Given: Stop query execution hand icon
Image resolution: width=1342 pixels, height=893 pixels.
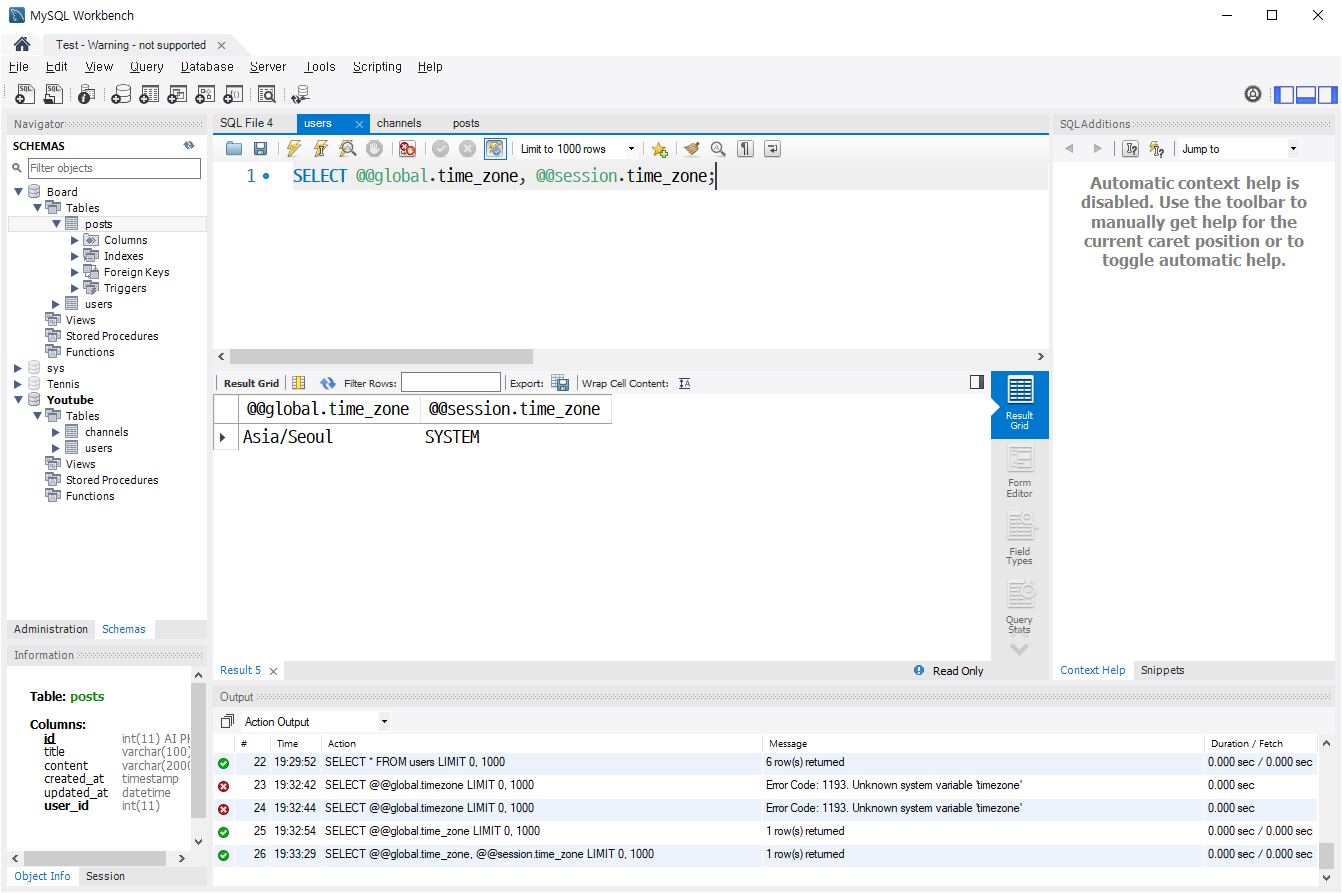Looking at the screenshot, I should tap(374, 149).
